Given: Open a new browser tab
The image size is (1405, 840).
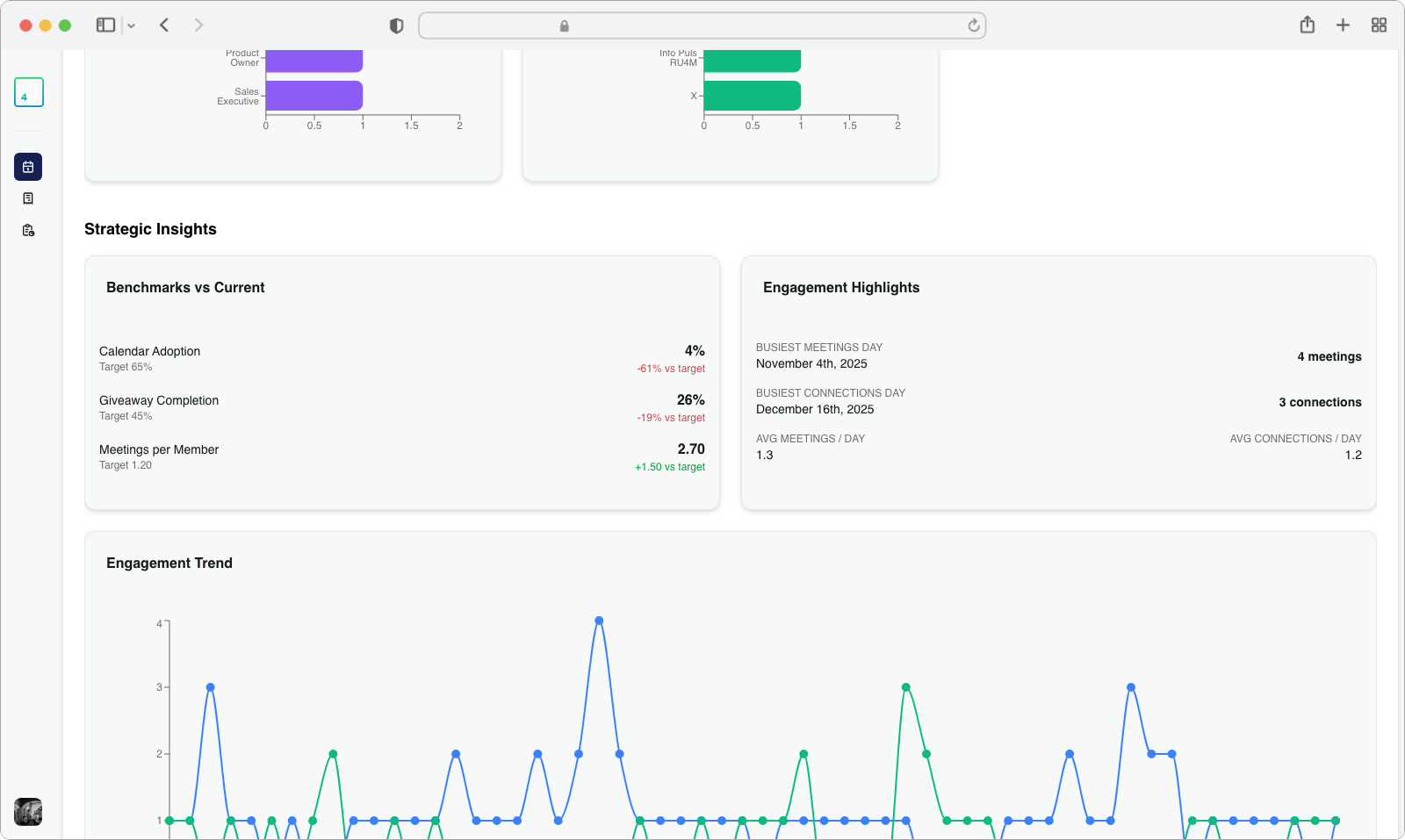Looking at the screenshot, I should 1343,25.
